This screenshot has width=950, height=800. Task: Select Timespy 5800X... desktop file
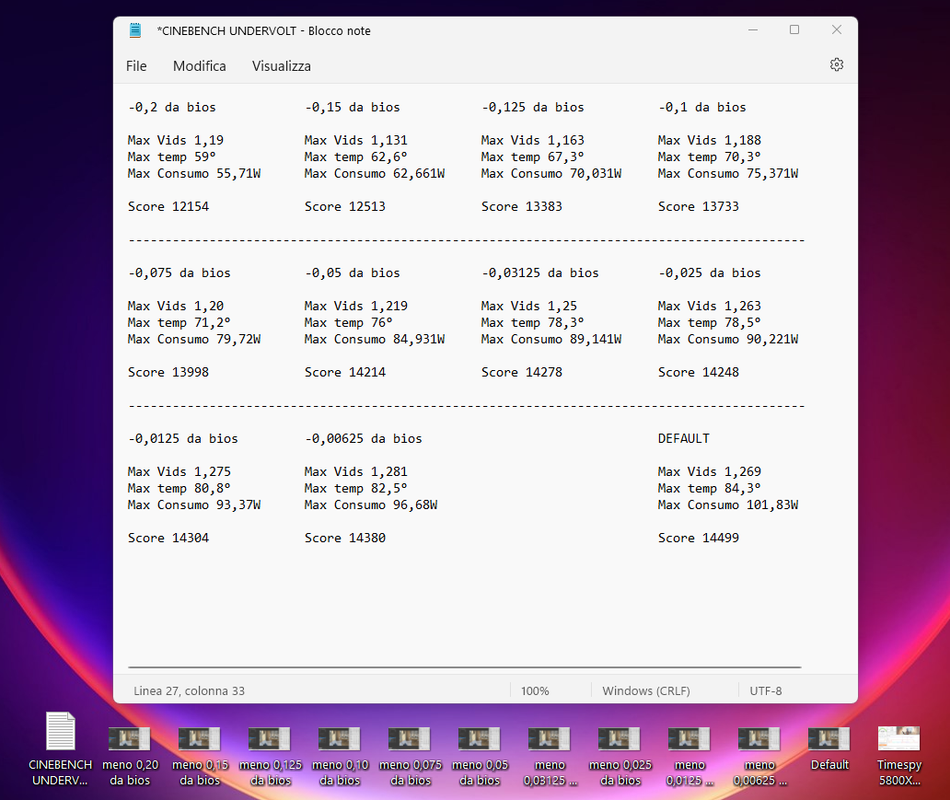[x=899, y=756]
